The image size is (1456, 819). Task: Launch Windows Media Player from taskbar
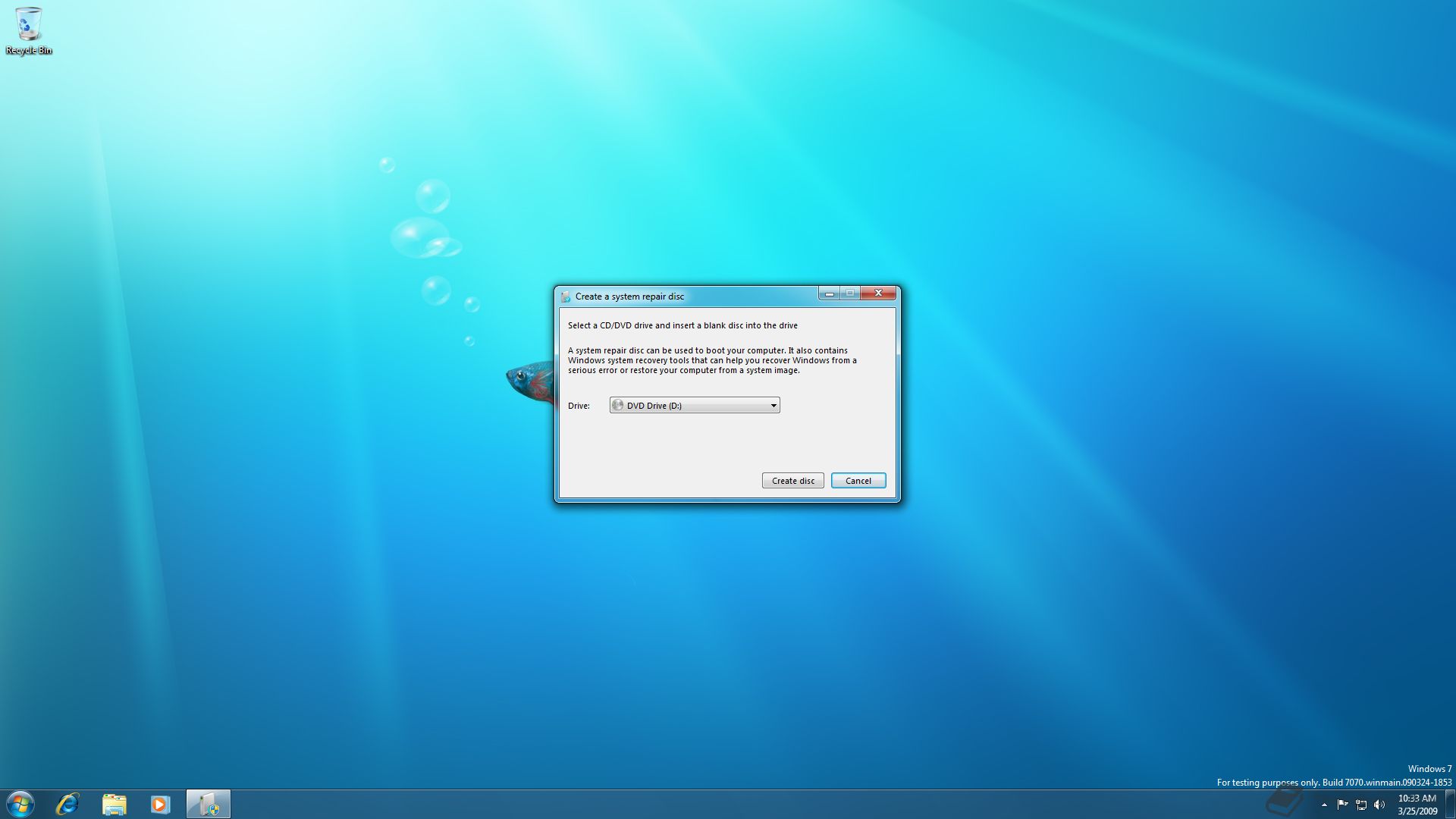pyautogui.click(x=161, y=804)
